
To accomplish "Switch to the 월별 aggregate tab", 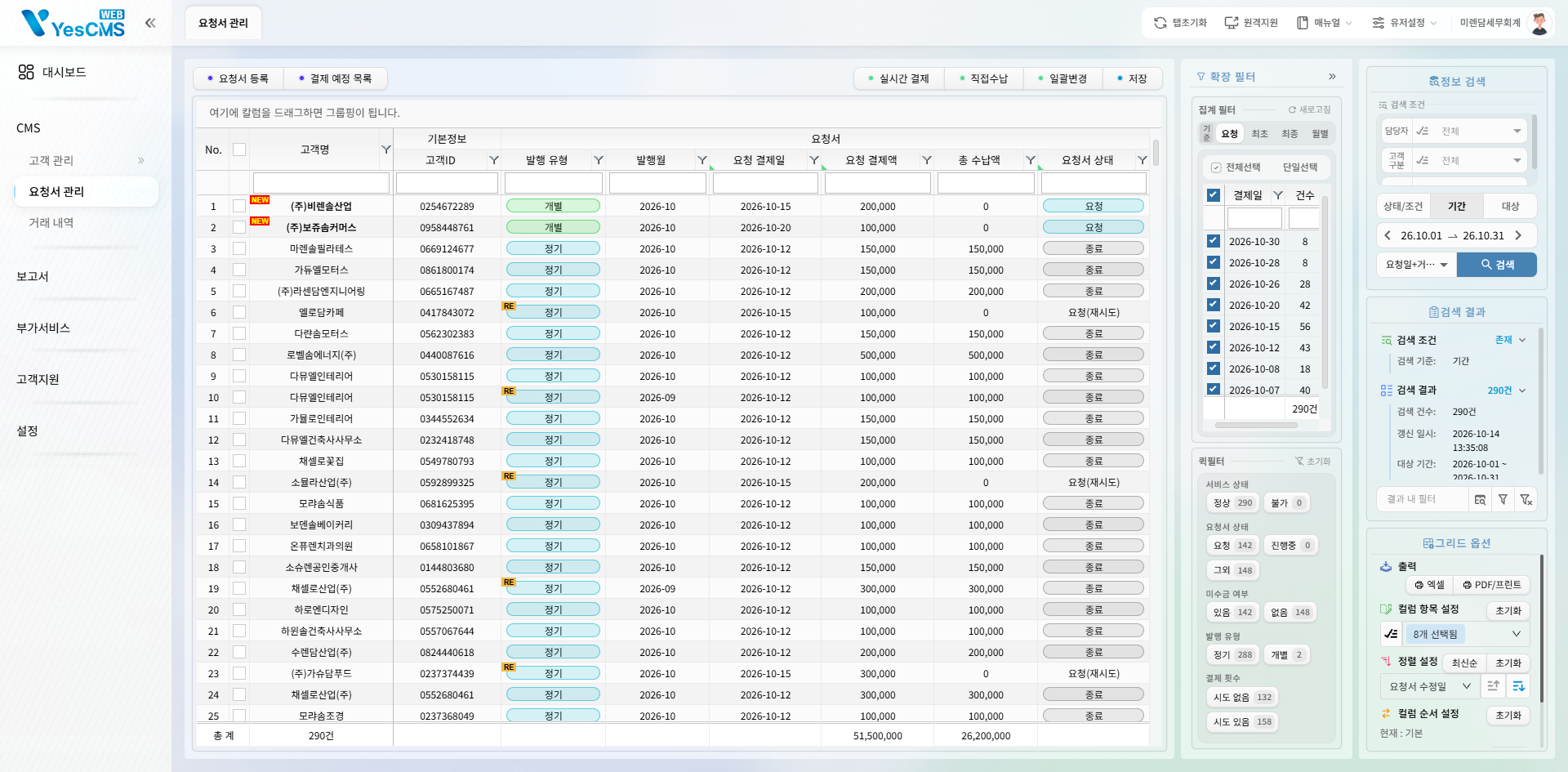I will [1320, 134].
